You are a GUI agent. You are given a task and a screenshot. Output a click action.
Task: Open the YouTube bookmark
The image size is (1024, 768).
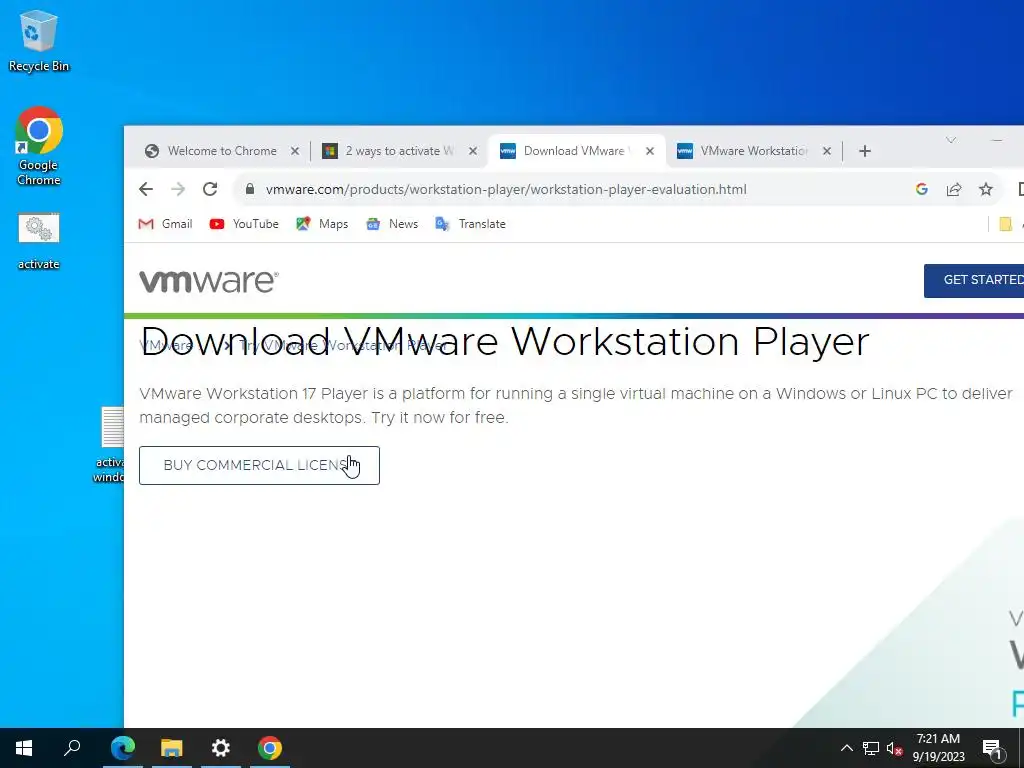tap(244, 224)
